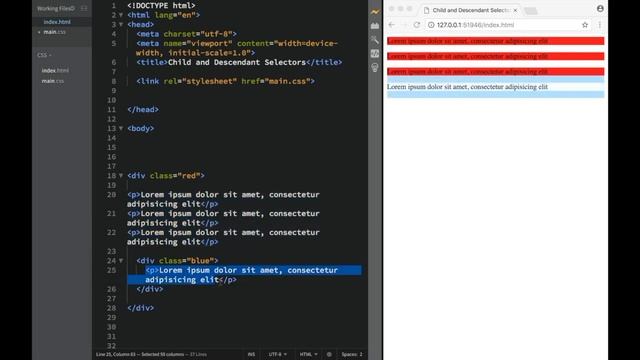640x360 pixels.
Task: Click the paragraph on line 22 in editor
Action: point(223,237)
